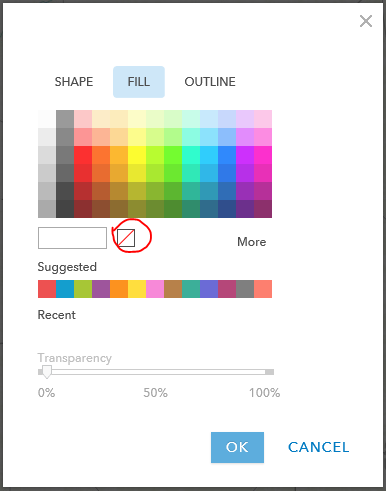
Task: Select white in the palette's top-left cell
Action: (47, 119)
